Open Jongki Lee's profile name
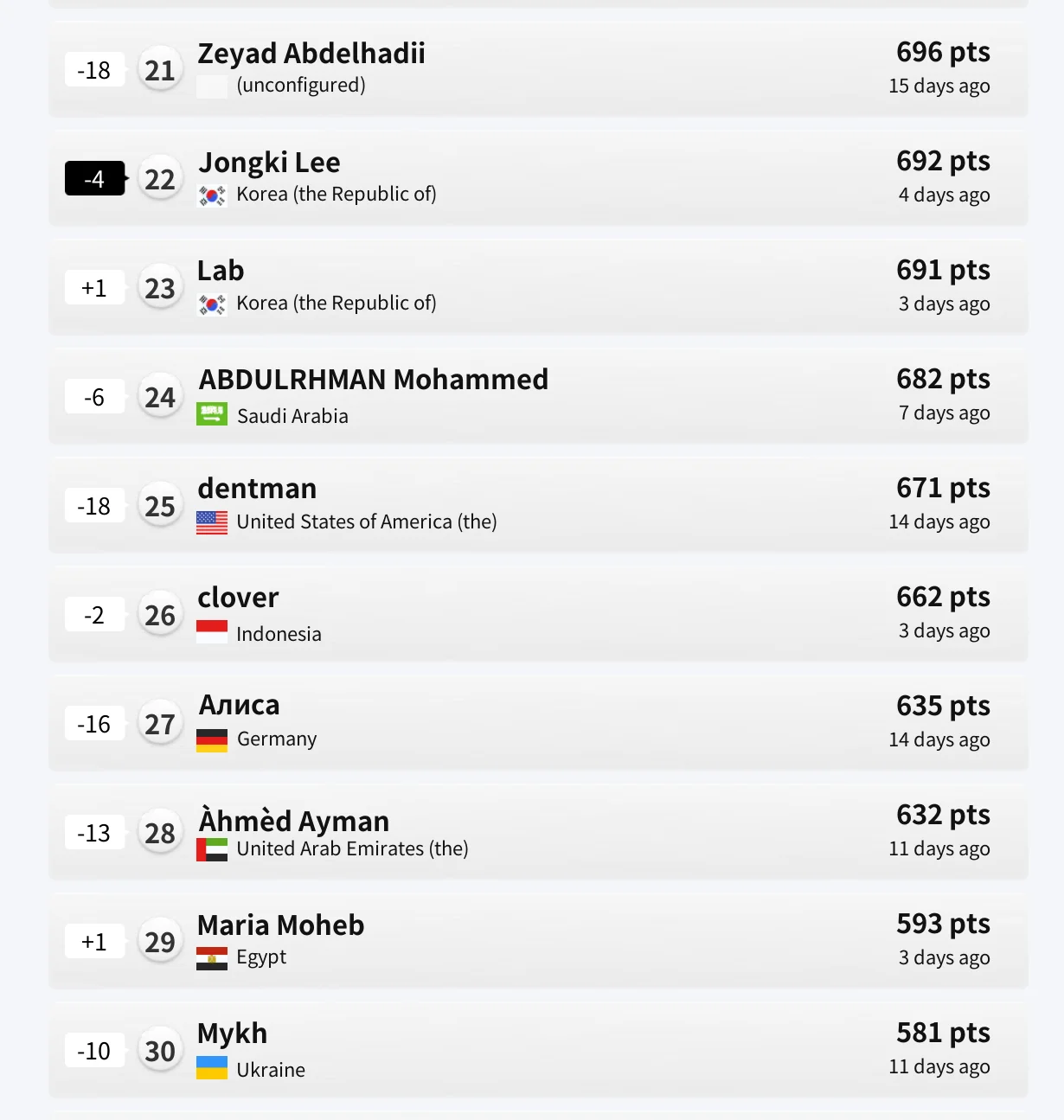The image size is (1064, 1120). point(269,163)
